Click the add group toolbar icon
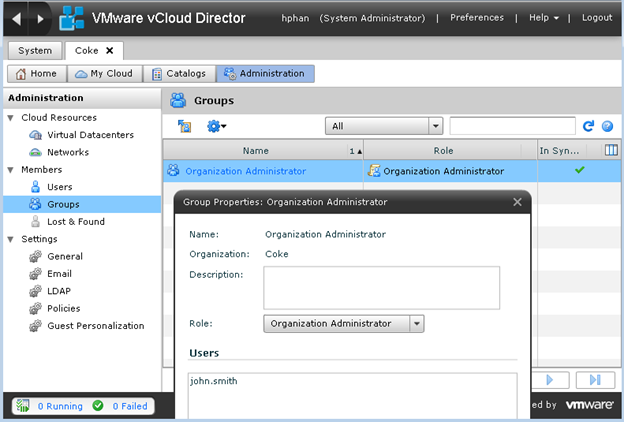 pos(184,126)
